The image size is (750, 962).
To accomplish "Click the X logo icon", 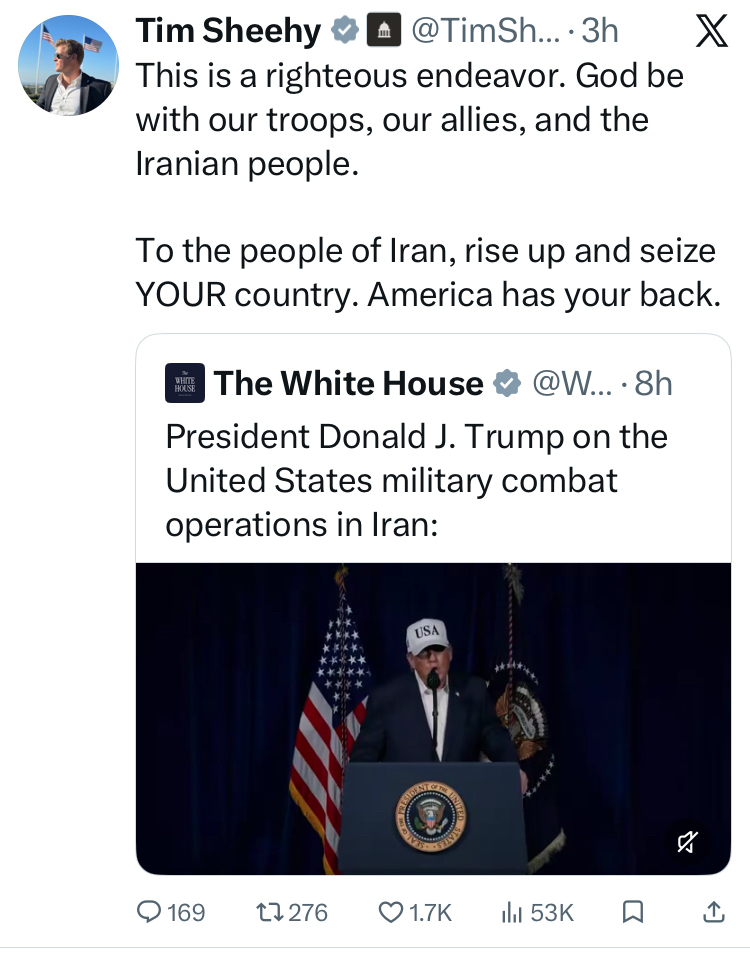I will 711,33.
